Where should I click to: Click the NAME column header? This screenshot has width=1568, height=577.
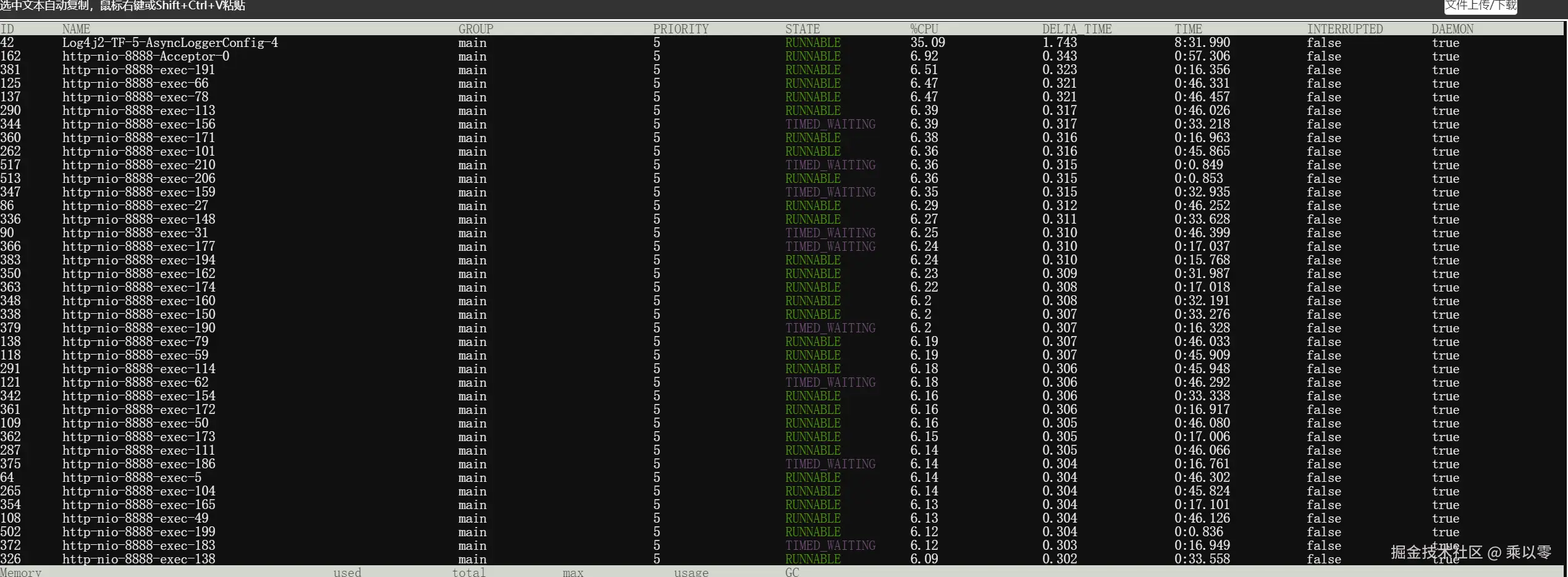pyautogui.click(x=76, y=29)
